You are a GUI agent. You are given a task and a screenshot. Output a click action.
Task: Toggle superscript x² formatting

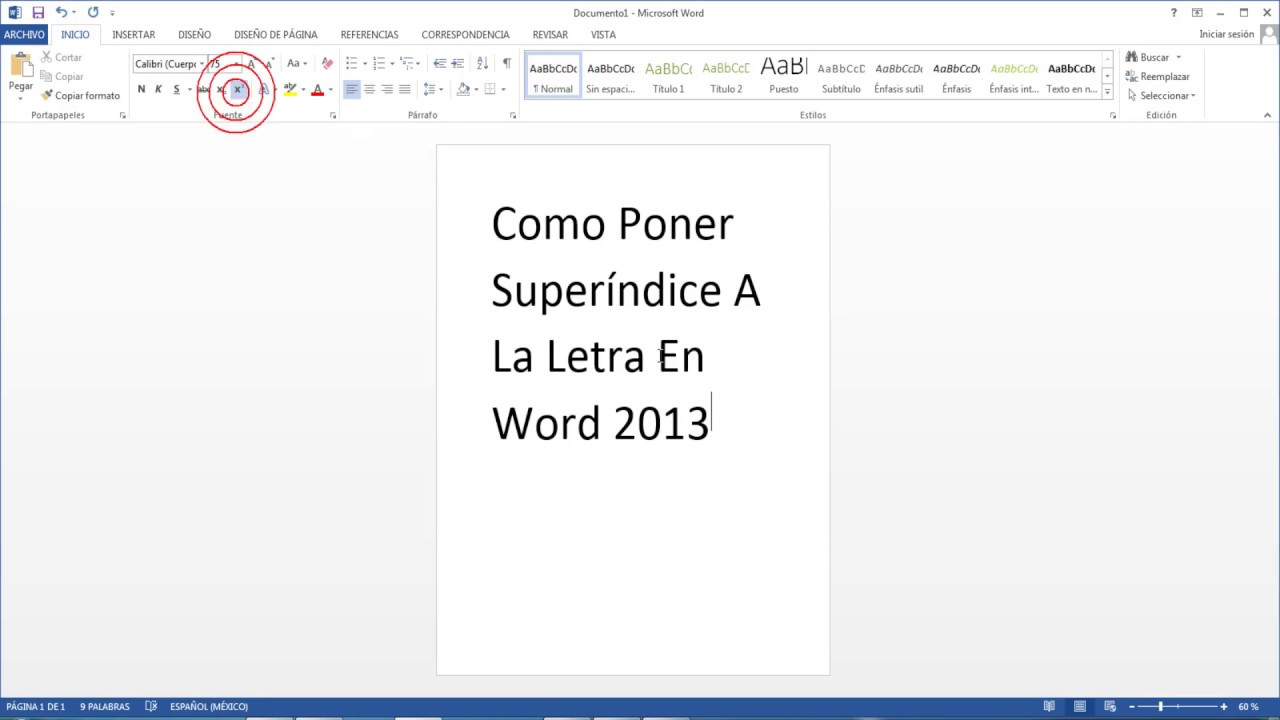point(237,90)
